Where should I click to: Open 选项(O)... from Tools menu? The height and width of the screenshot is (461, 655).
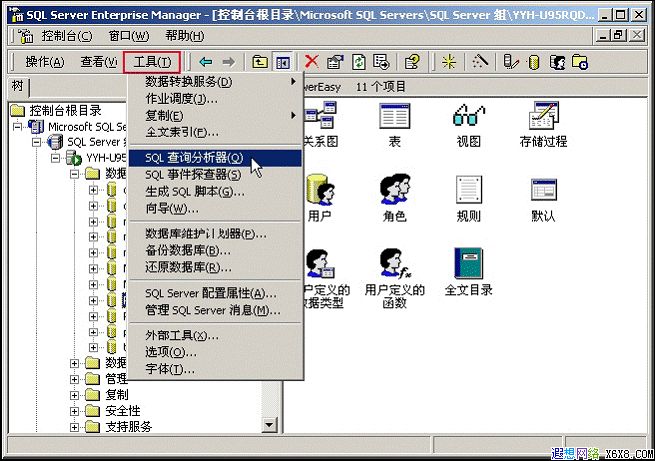(215, 352)
